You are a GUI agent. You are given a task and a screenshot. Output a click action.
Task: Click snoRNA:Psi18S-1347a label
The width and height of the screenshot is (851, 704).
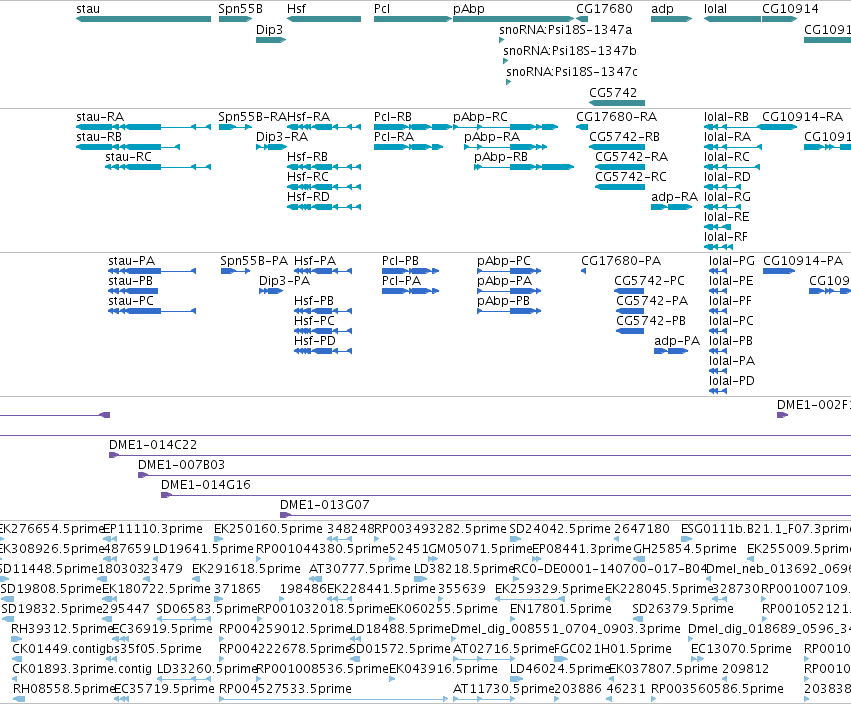pos(566,30)
